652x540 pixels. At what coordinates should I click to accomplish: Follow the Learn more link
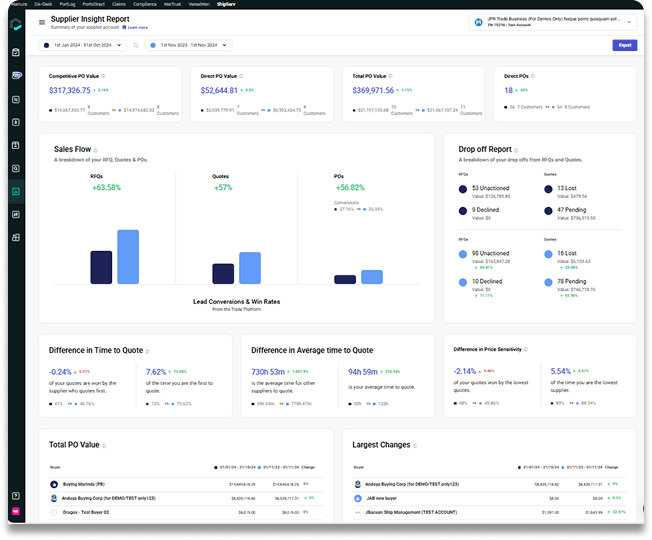pos(135,27)
